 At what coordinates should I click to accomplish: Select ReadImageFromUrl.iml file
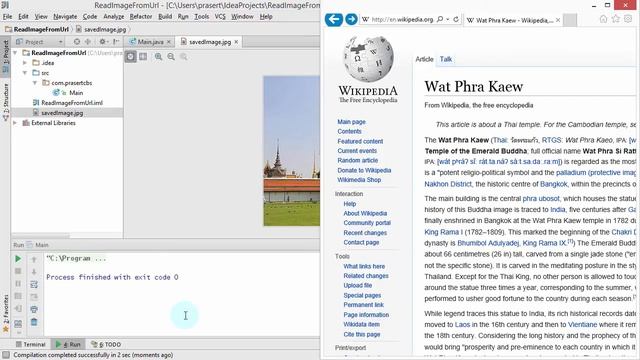tap(72, 103)
